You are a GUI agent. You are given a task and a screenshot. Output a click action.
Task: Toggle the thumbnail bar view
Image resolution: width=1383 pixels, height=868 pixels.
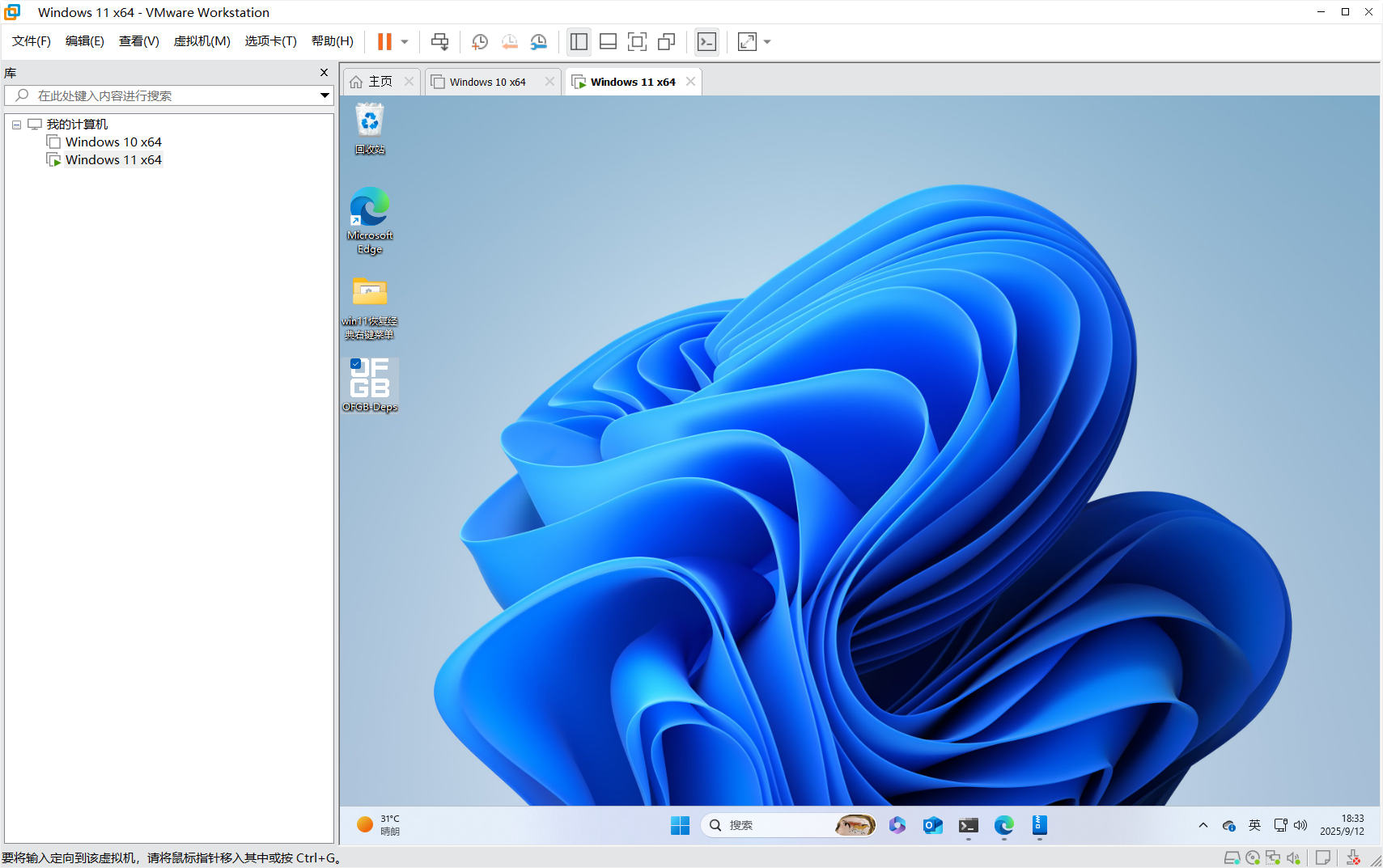coord(608,41)
